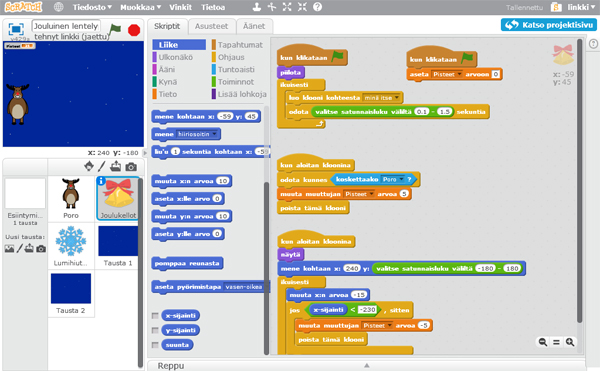Toggle the suunta monitor checkbox
This screenshot has height=371, width=600.
pos(155,345)
